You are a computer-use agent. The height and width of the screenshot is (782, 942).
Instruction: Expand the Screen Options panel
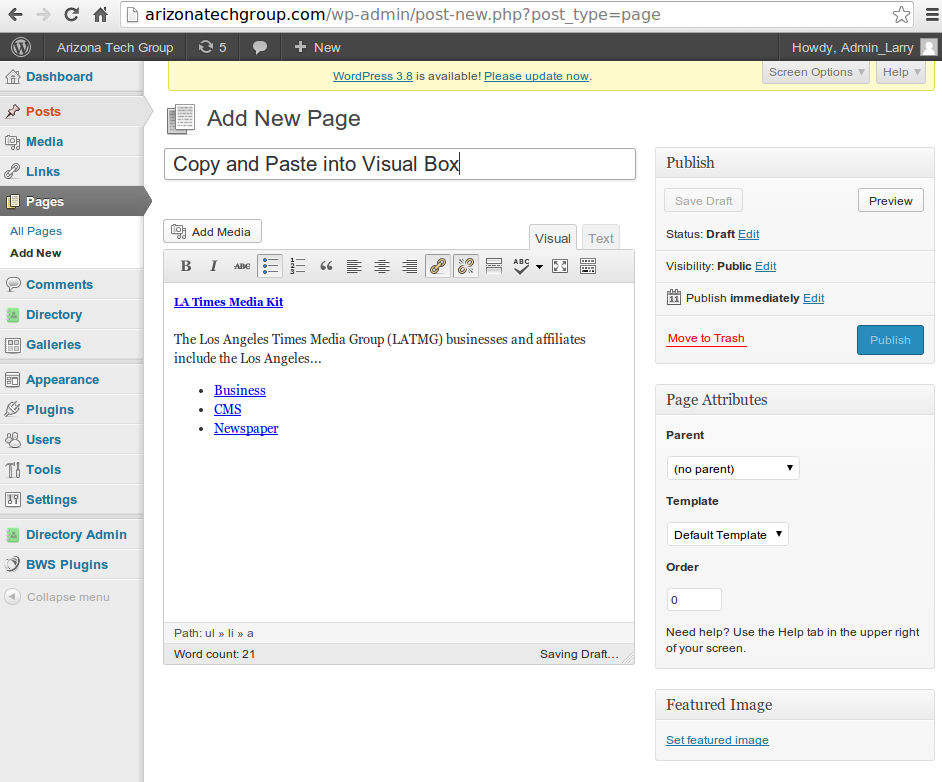pos(816,72)
